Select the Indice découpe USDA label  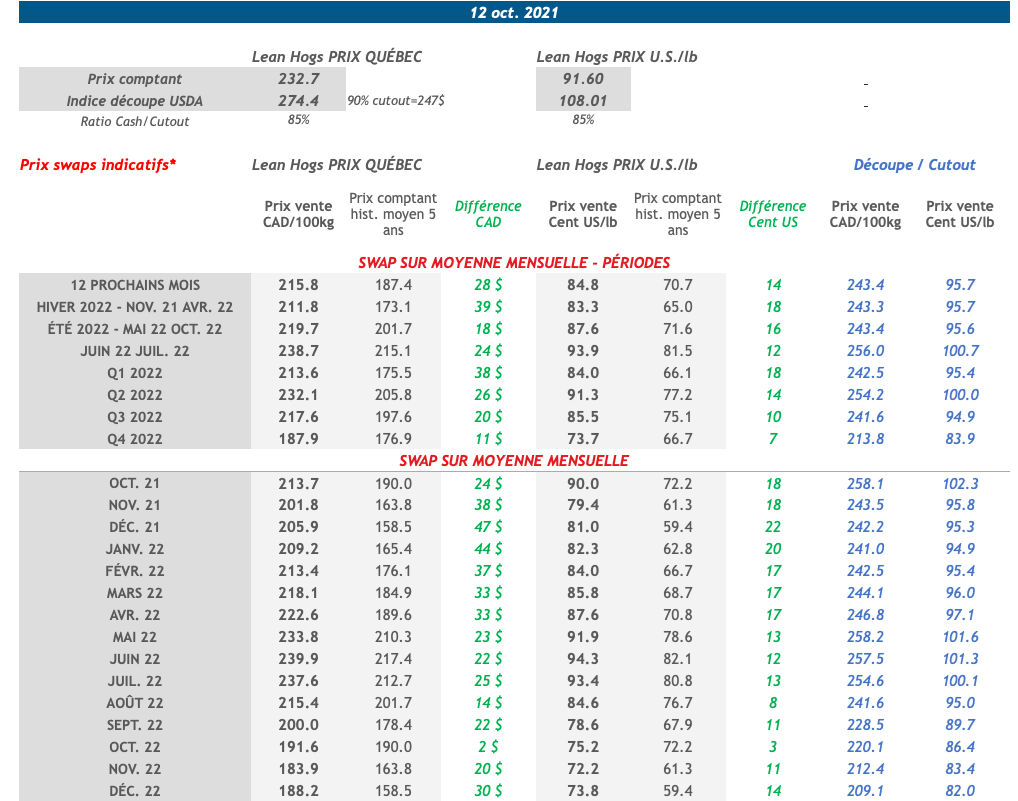[134, 101]
